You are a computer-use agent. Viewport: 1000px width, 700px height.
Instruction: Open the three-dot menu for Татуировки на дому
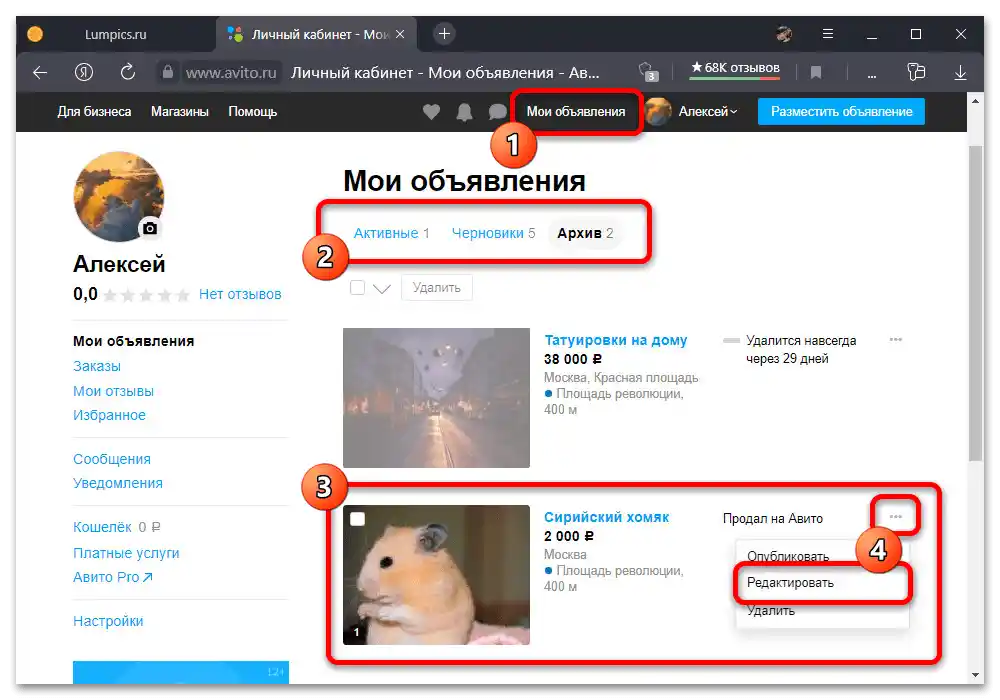895,340
